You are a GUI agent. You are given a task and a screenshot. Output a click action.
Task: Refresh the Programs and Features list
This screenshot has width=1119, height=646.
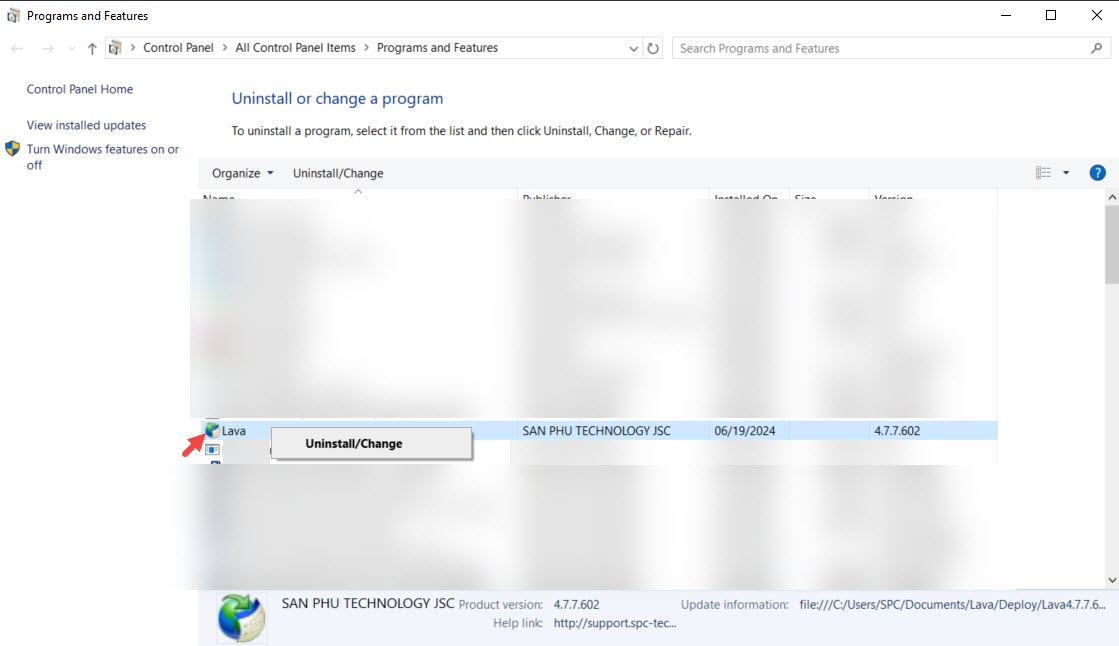653,48
